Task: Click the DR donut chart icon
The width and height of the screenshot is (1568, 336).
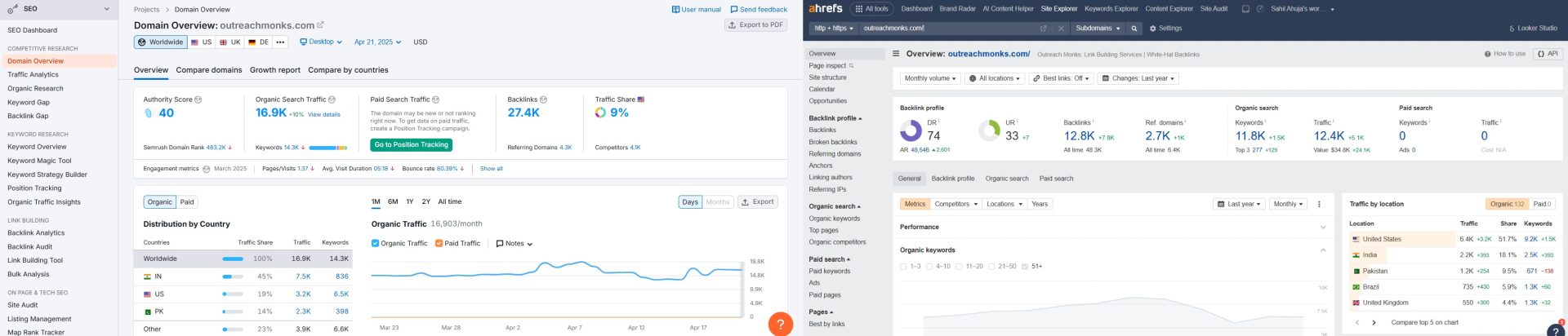Action: coord(911,130)
